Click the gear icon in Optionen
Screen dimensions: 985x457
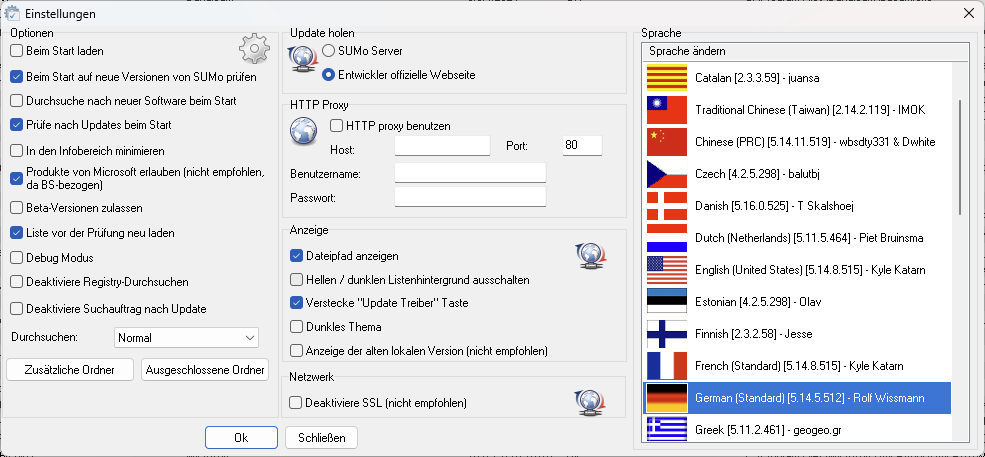point(255,49)
